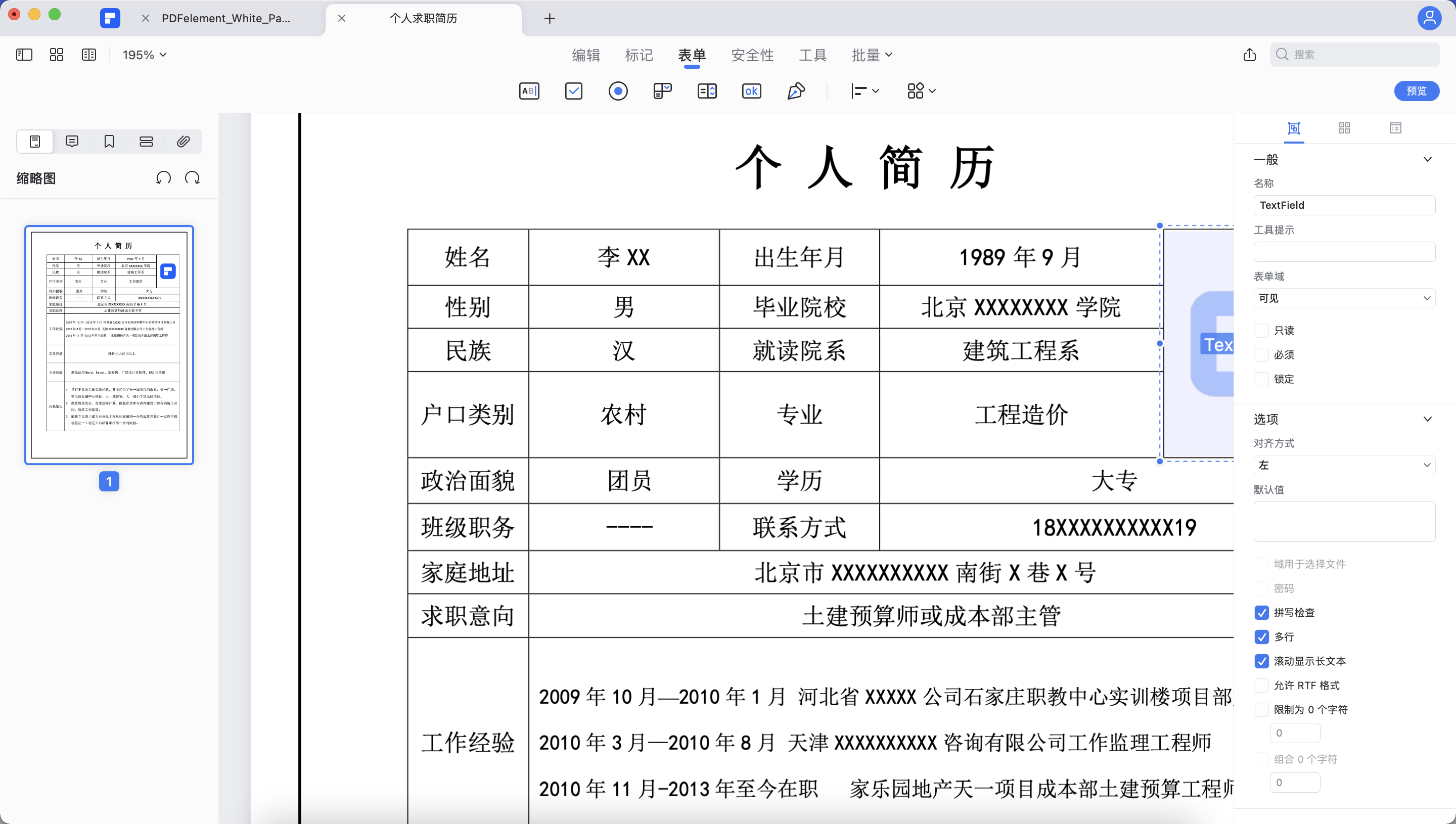Screen dimensions: 1456x824
Task: Open the 195% zoom level selector
Action: coord(143,54)
